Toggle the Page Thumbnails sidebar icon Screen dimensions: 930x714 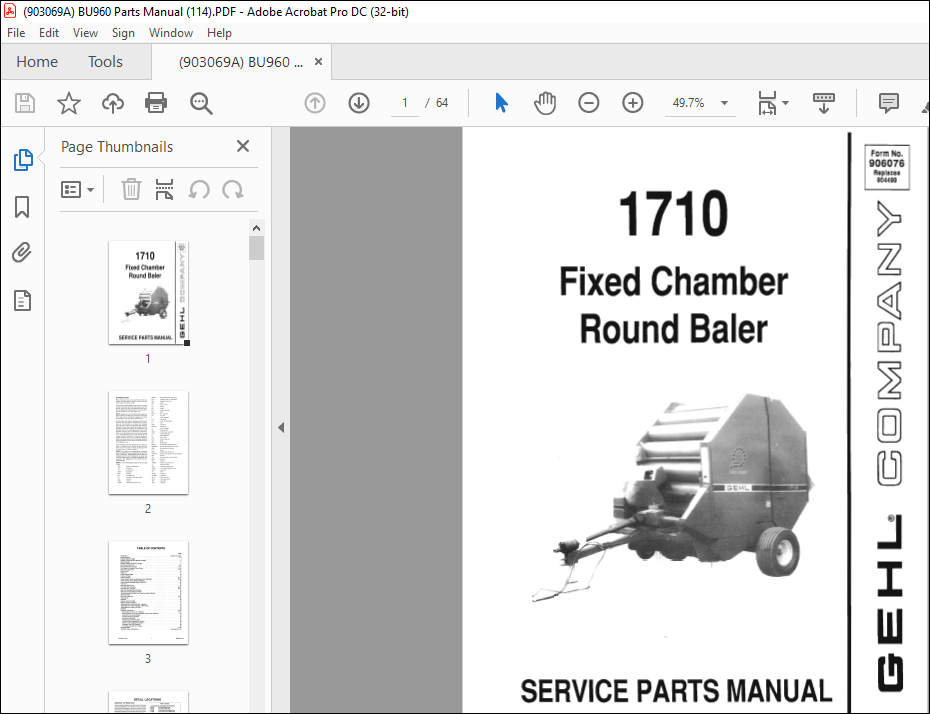(x=23, y=160)
